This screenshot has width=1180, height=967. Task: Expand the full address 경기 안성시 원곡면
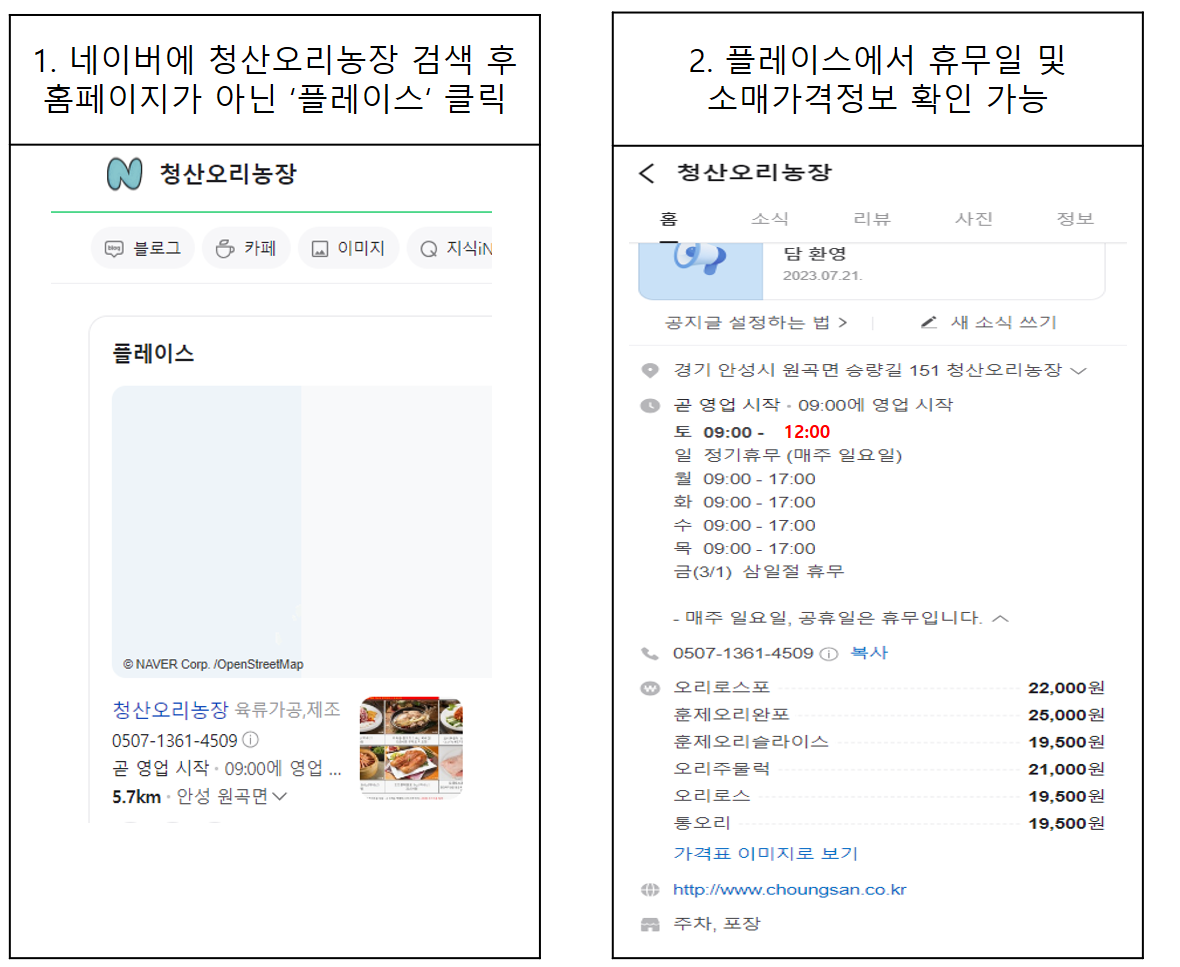[x=1078, y=371]
